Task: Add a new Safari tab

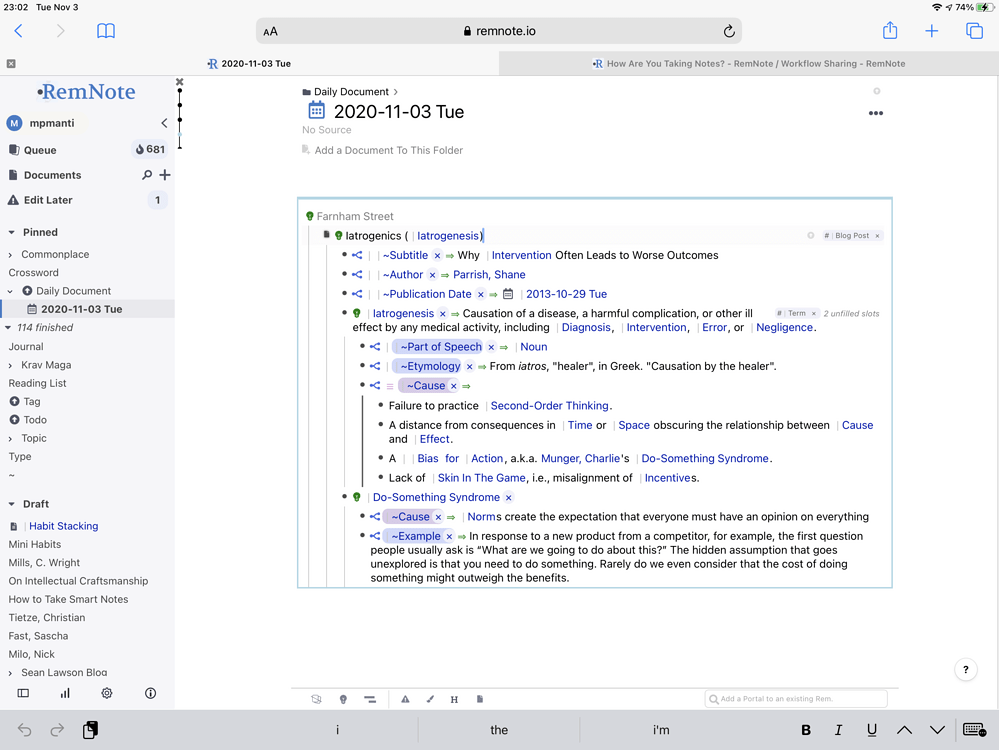Action: click(x=931, y=31)
